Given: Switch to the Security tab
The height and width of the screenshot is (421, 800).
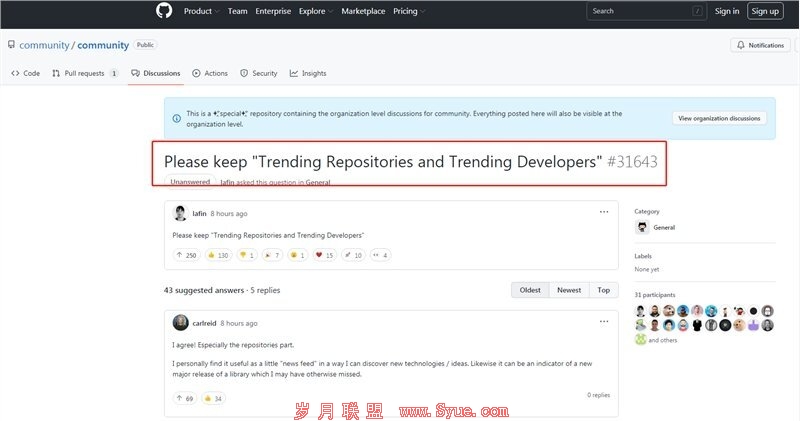Looking at the screenshot, I should click(259, 73).
